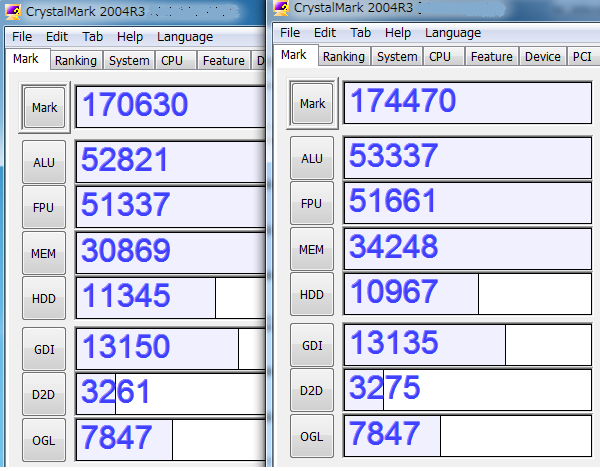
Task: Run OGL benchmark in right window
Action: [312, 436]
